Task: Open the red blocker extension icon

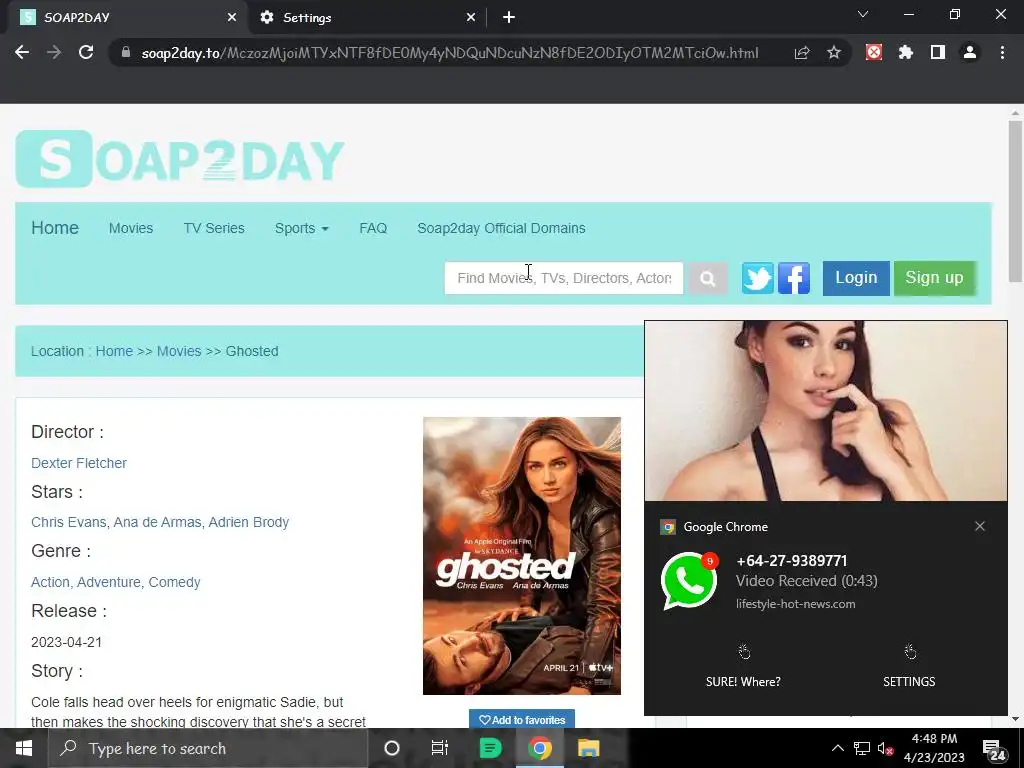Action: click(874, 52)
